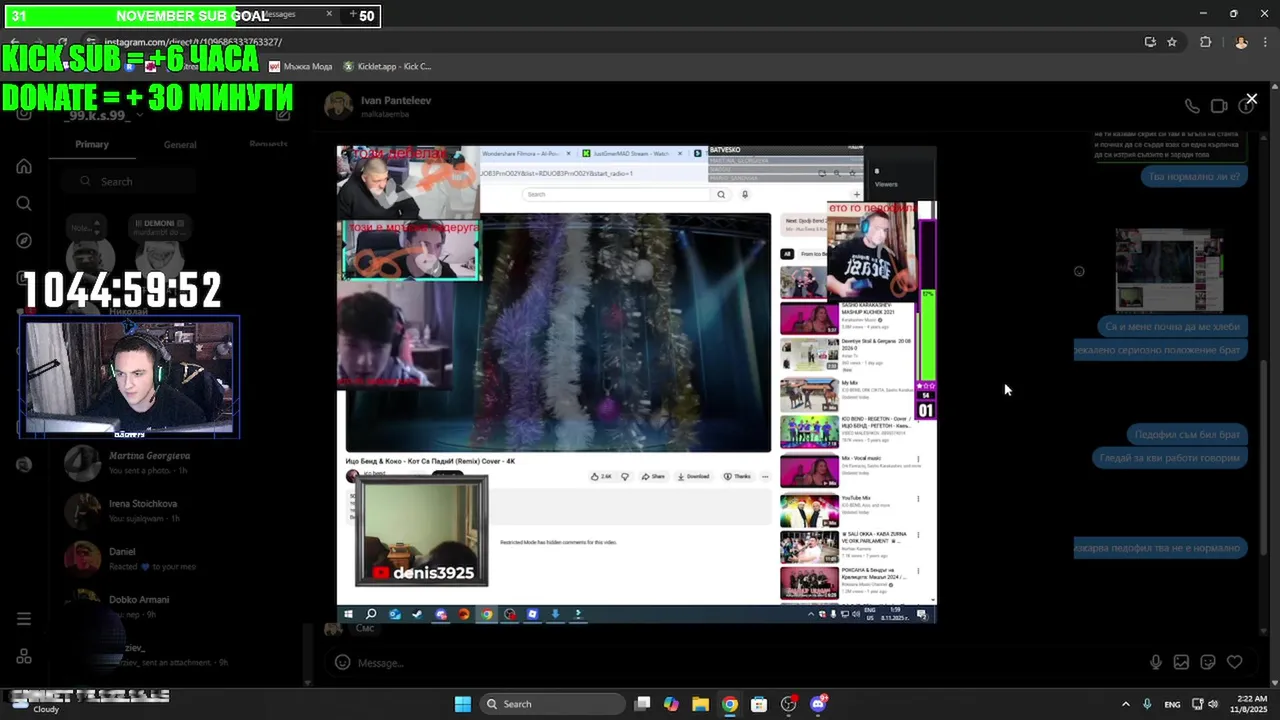This screenshot has height=720, width=1280.
Task: Click the message 'Тва нормално ли е?'
Action: [1194, 176]
